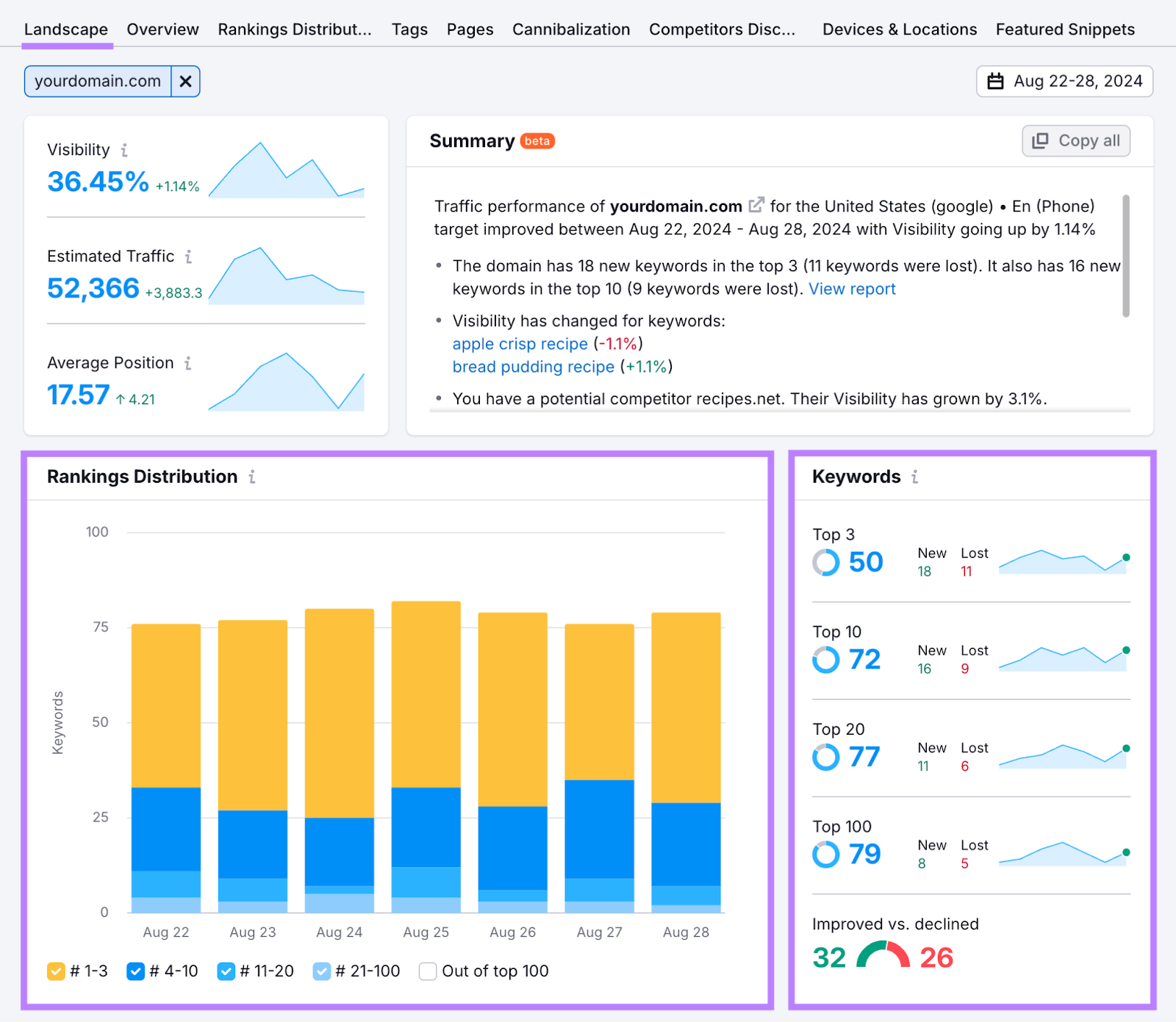Enable the Out of top 100 checkbox
The image size is (1176, 1022).
click(x=427, y=971)
